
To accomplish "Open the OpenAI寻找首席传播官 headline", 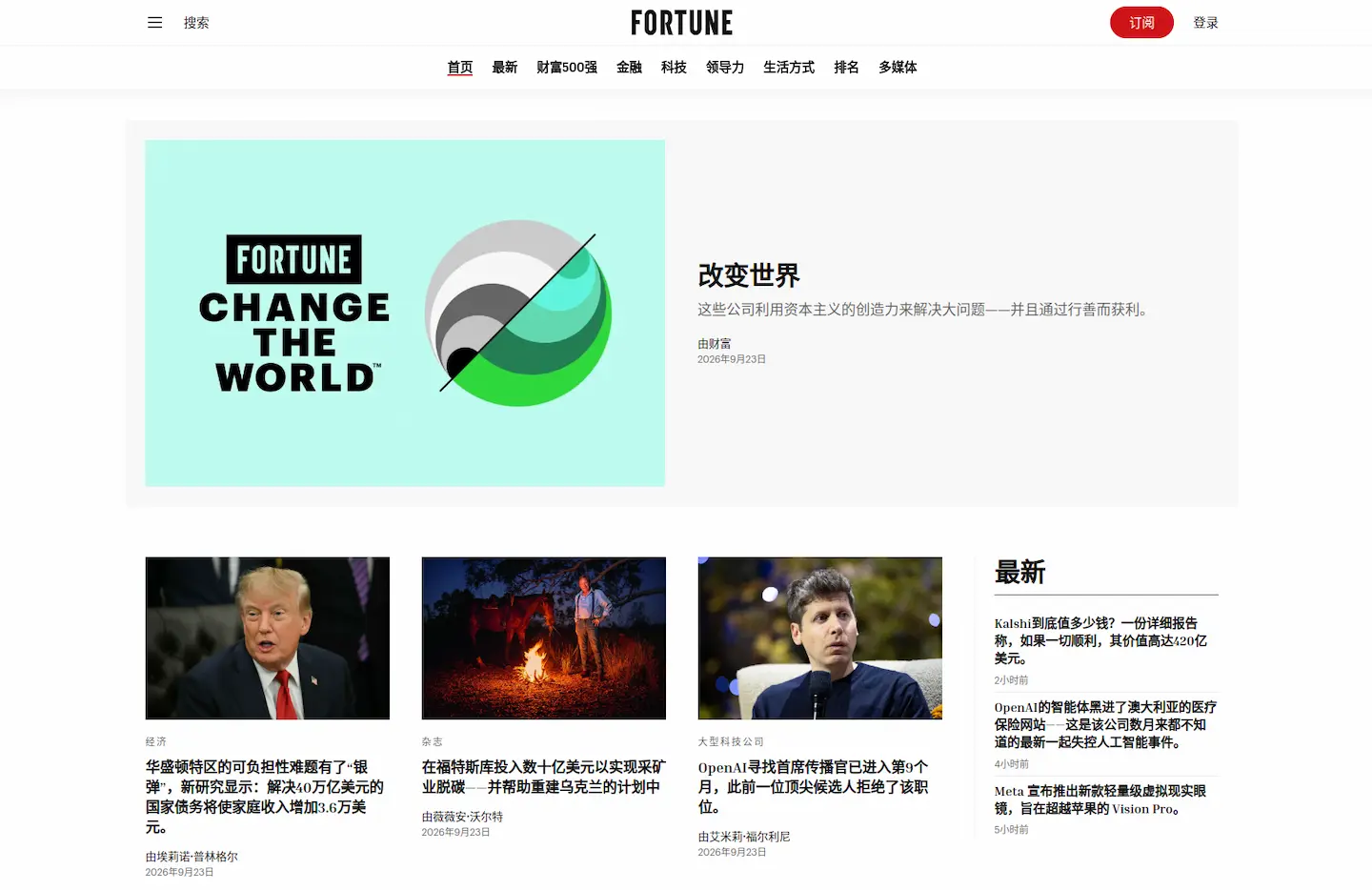I will 814,787.
